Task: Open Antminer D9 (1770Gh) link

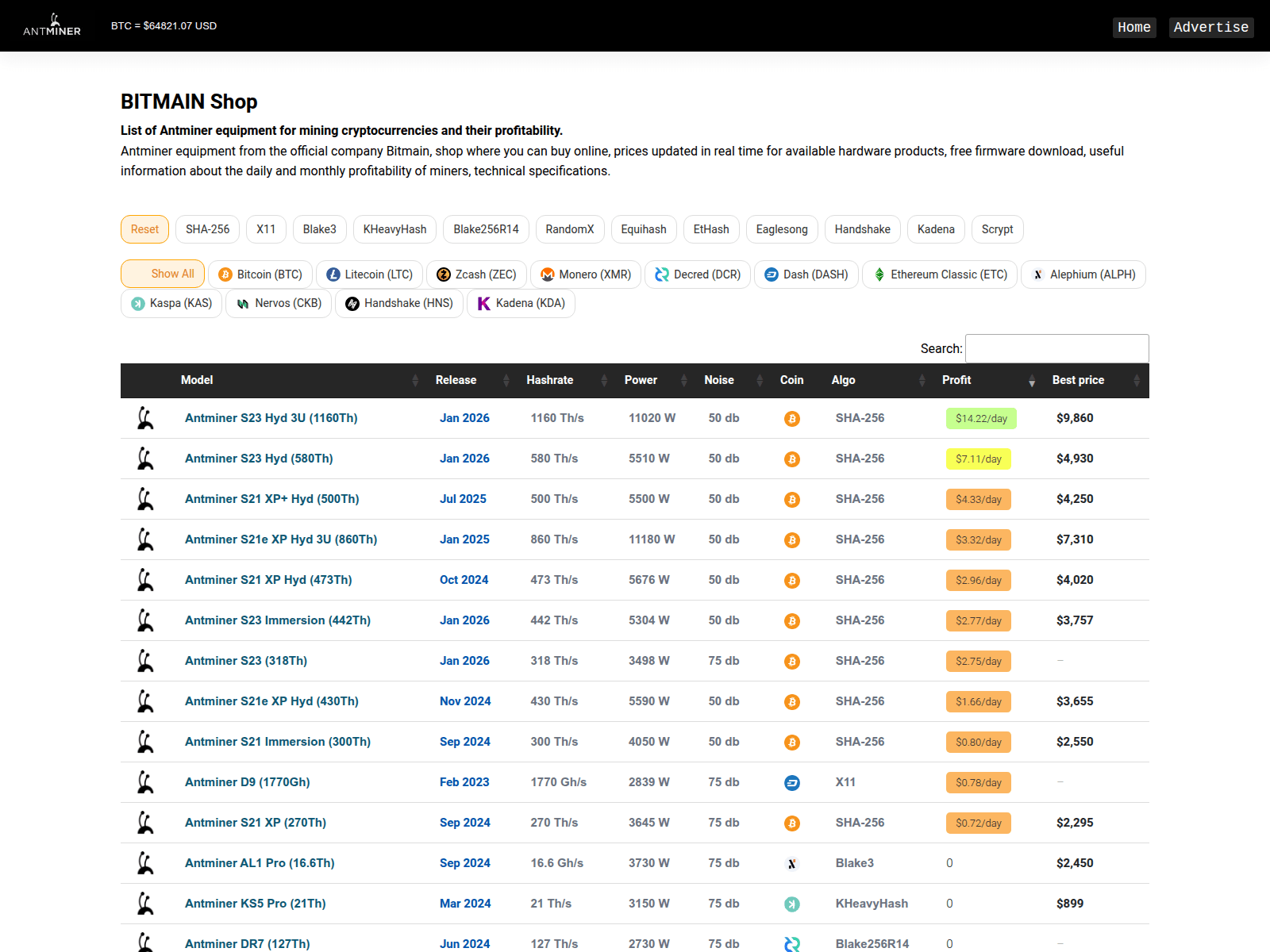Action: tap(248, 782)
